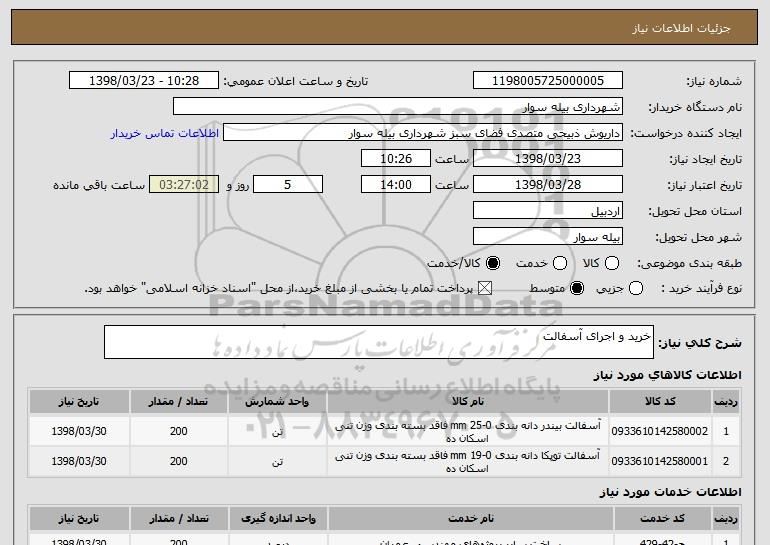Click the آسفالت توپکا 0-19 mm item name
The height and width of the screenshot is (545, 770).
[468, 462]
